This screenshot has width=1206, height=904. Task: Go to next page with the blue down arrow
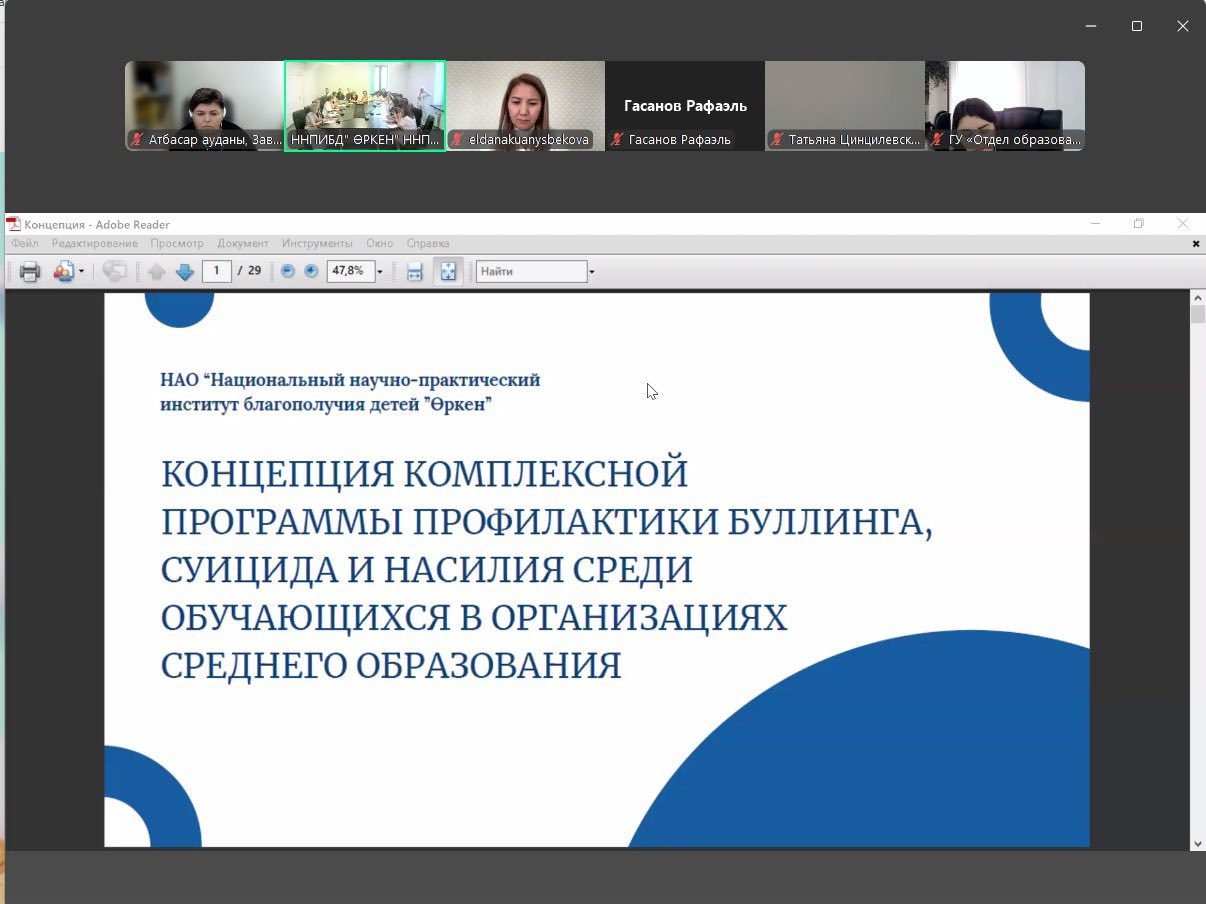click(x=185, y=271)
